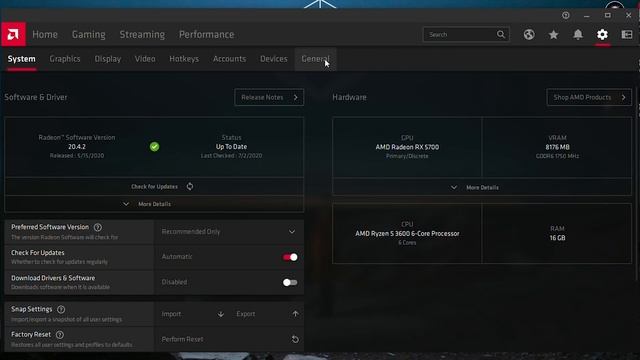The height and width of the screenshot is (360, 640).
Task: Open settings gear icon
Action: [602, 35]
